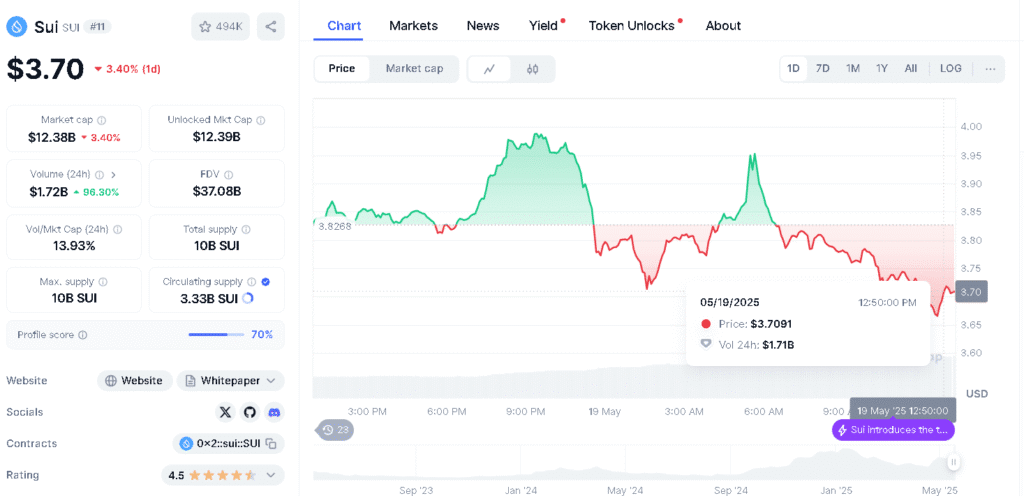Viewport: 1024px width, 496px height.
Task: Click the 19 May '25 12:50:00 crosshair label
Action: (x=903, y=411)
